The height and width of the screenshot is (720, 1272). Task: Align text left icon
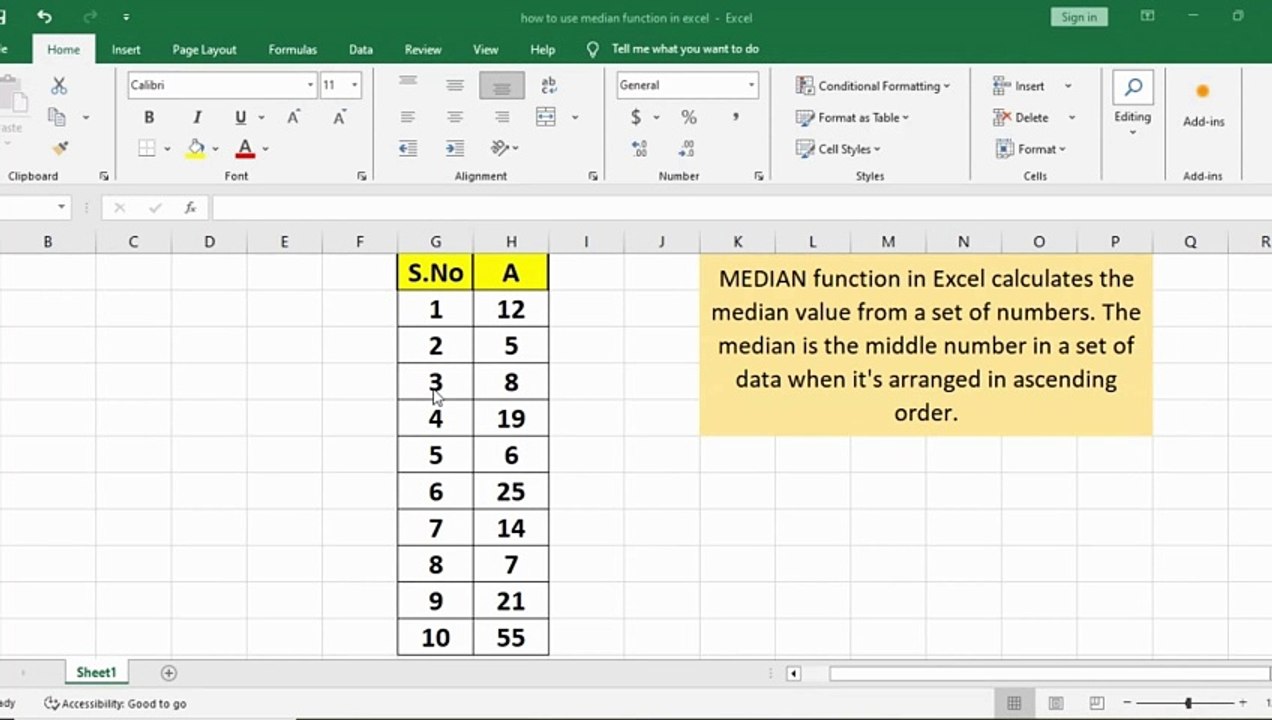[408, 117]
